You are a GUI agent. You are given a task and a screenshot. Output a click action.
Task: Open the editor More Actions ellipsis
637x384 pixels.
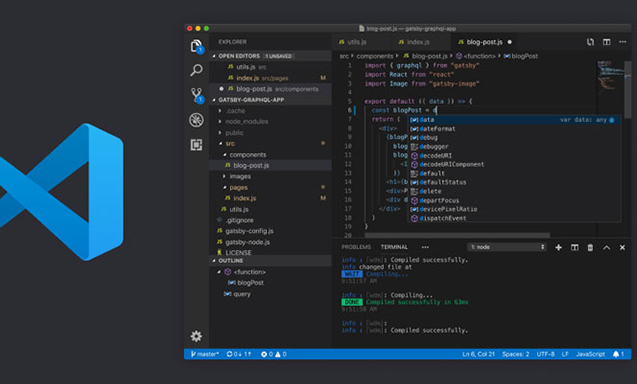coord(622,42)
